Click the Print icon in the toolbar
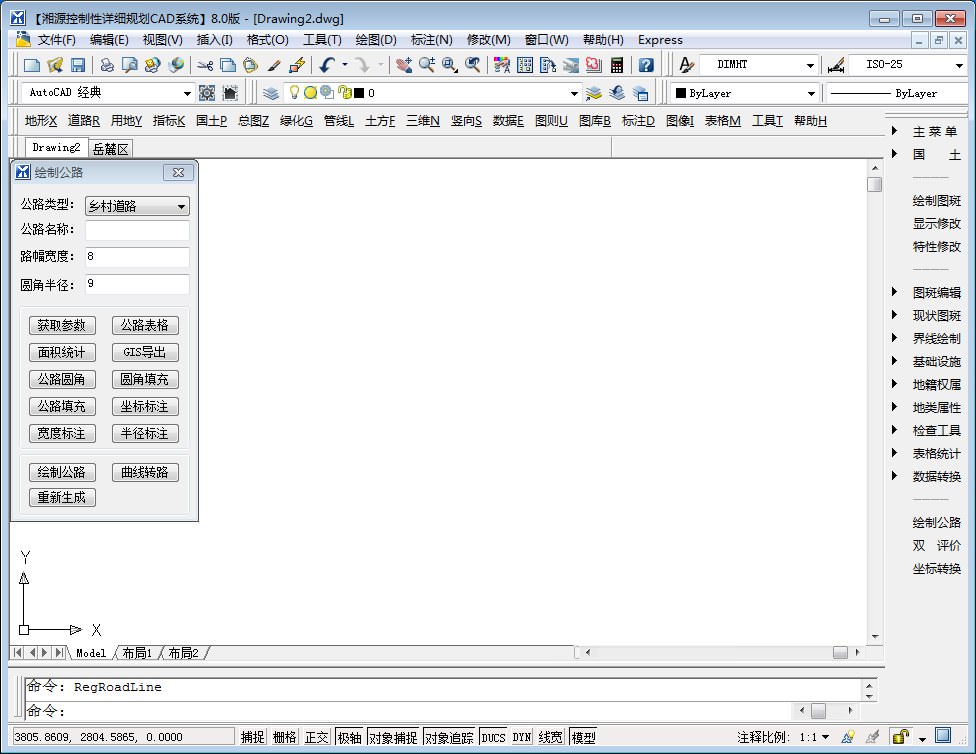 (107, 65)
